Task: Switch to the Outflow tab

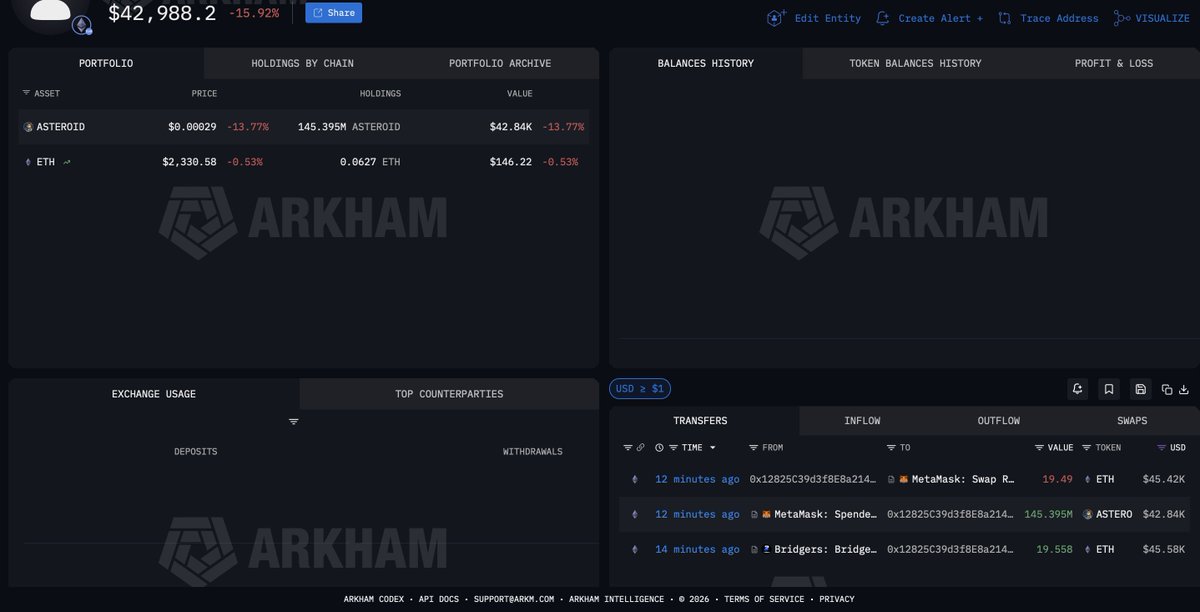Action: (999, 421)
